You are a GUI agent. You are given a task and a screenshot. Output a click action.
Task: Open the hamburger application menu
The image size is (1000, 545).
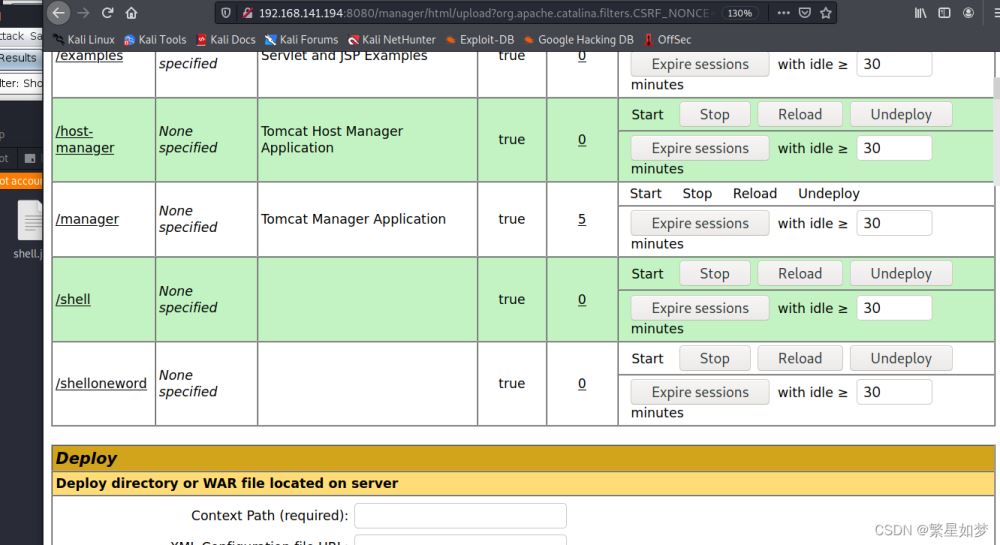(992, 13)
